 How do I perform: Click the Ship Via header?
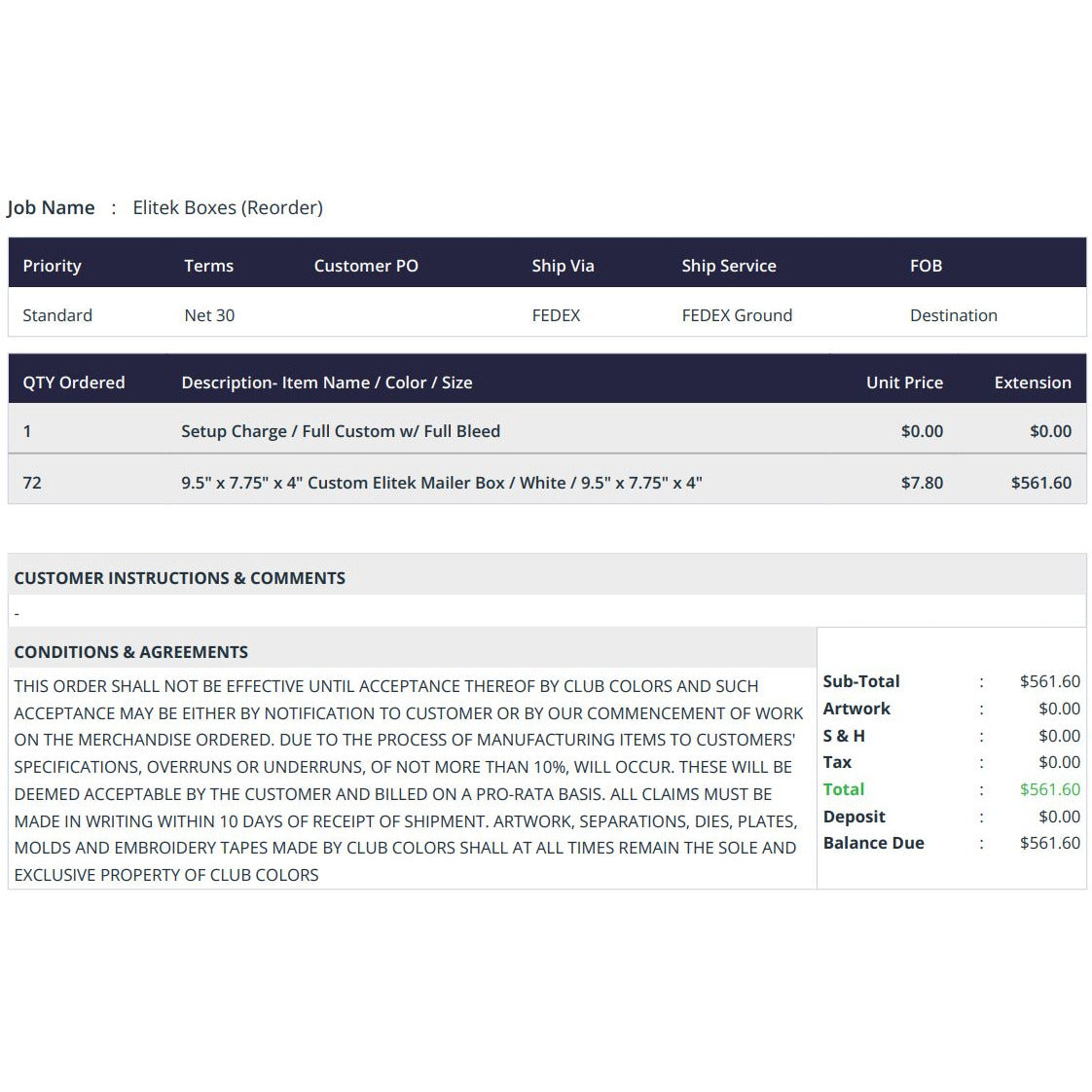coord(563,266)
